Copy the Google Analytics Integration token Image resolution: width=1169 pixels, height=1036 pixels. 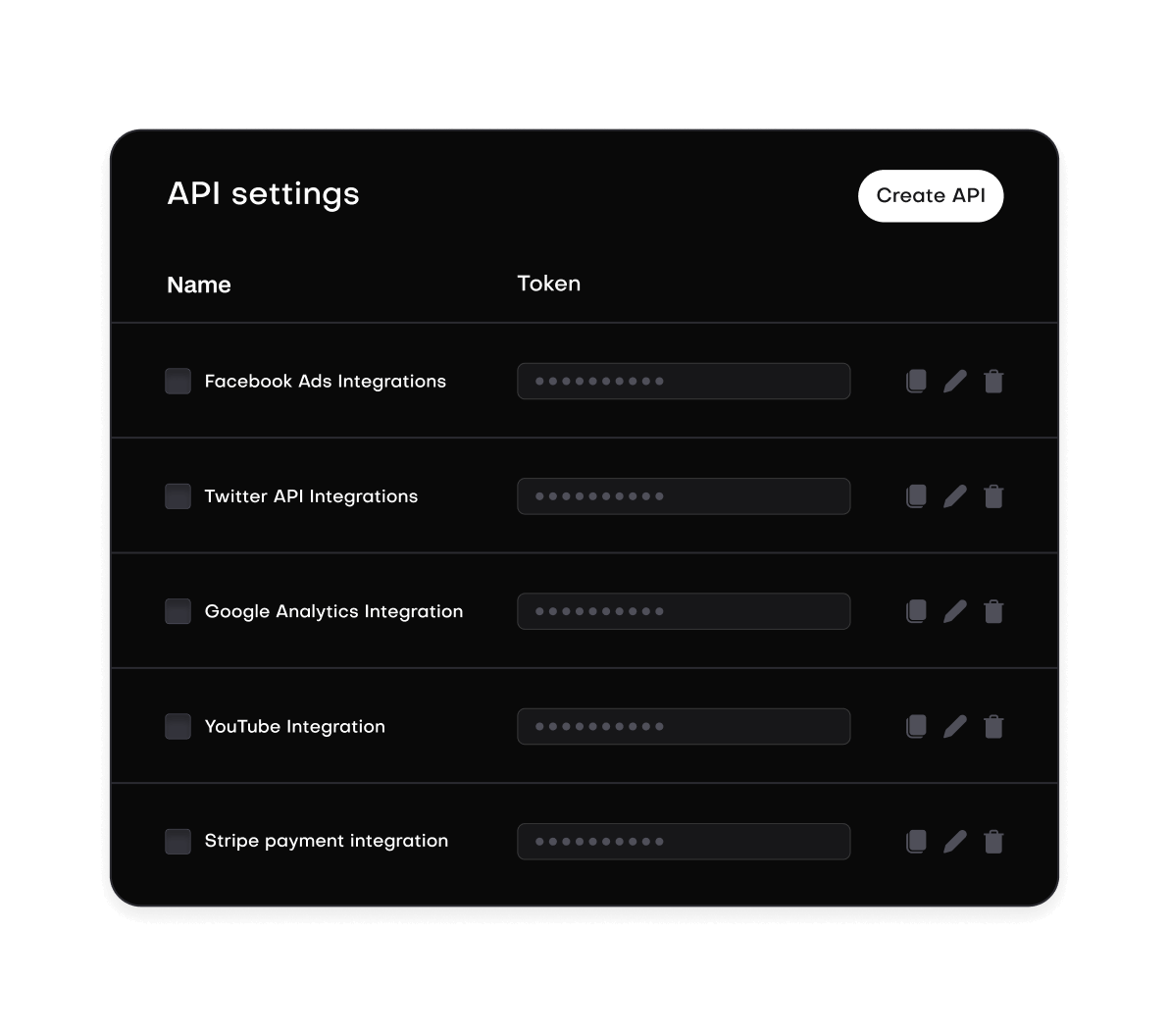tap(915, 611)
